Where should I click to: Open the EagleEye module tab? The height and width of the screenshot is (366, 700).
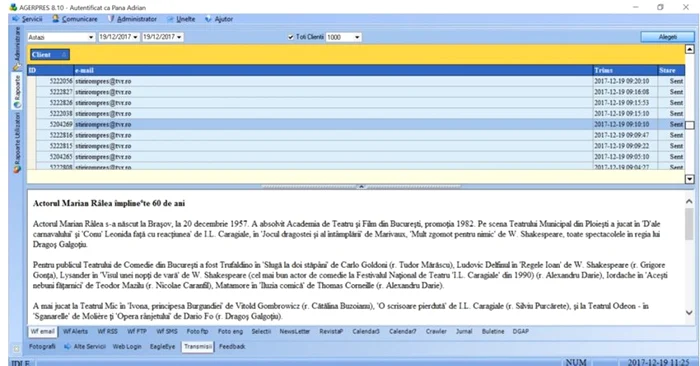click(x=162, y=347)
